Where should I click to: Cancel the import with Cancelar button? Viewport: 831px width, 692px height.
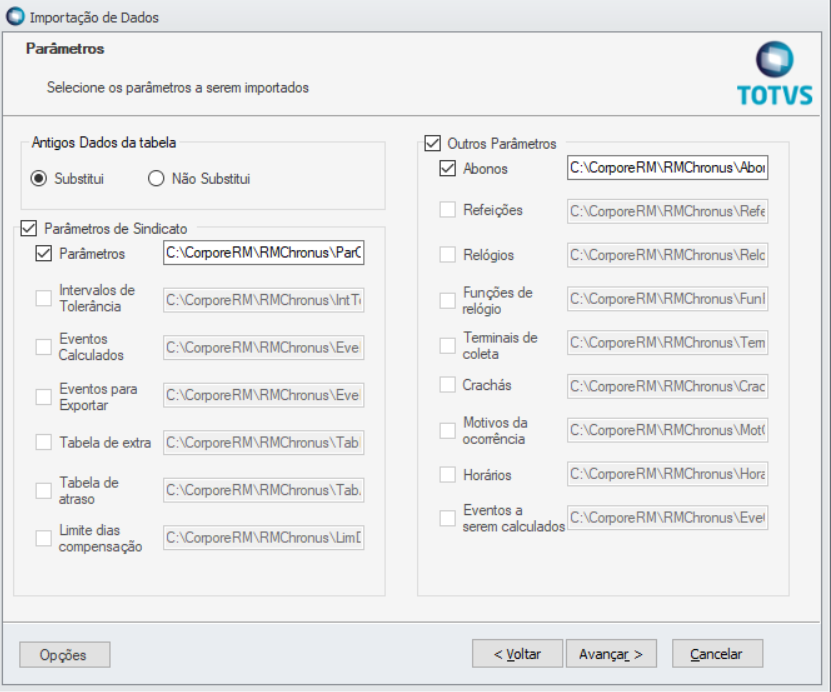point(718,654)
